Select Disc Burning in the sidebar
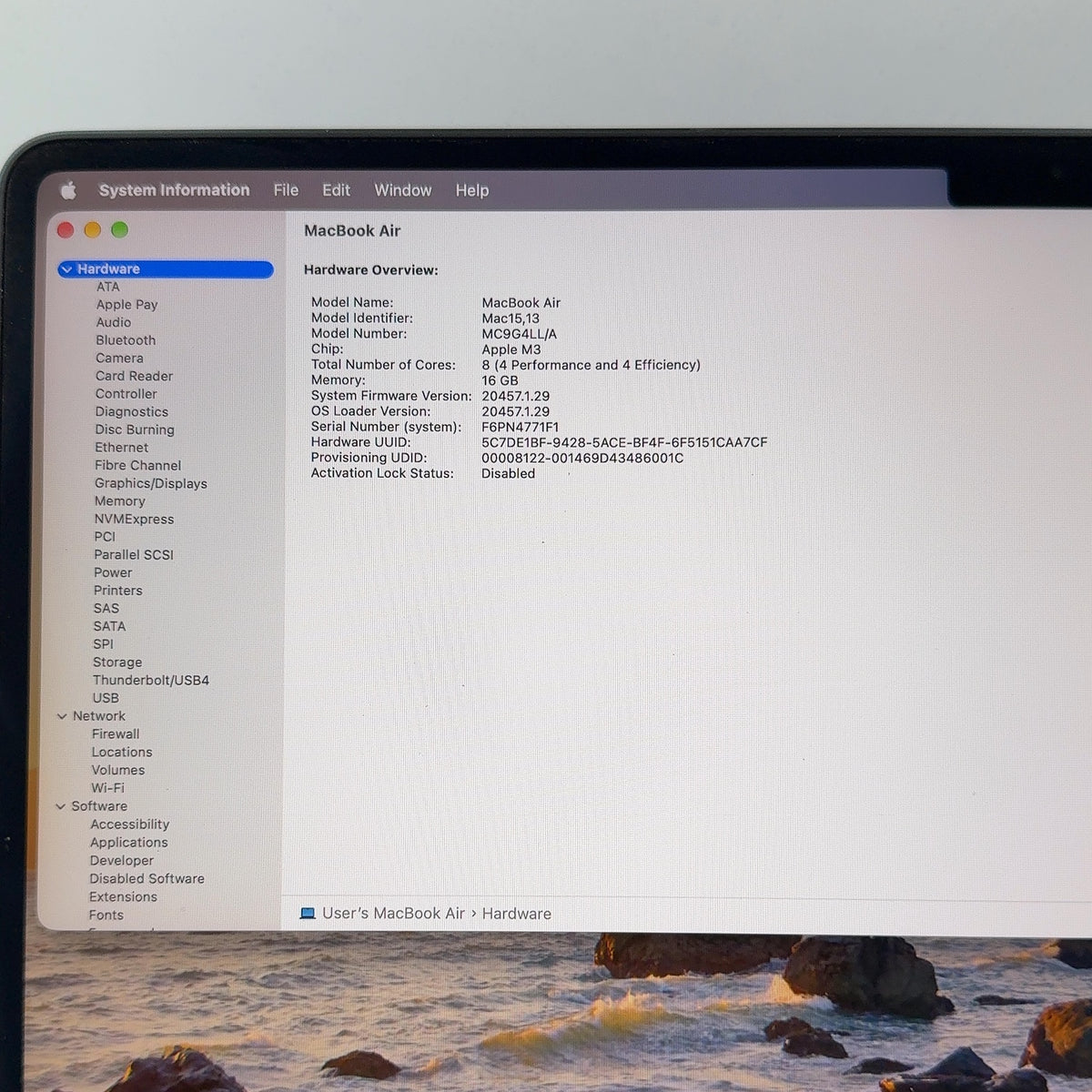Screen dimensions: 1092x1092 (135, 430)
